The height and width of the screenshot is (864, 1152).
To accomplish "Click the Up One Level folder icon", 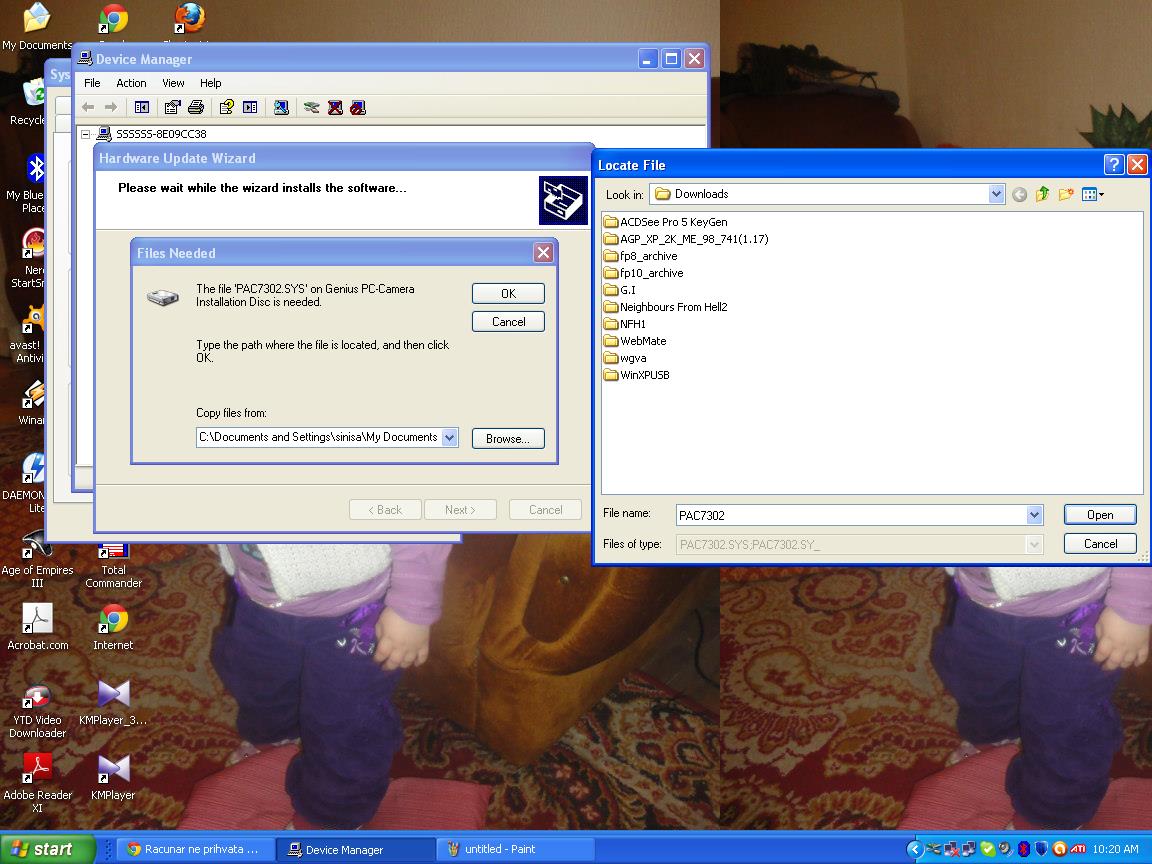I will [1042, 194].
